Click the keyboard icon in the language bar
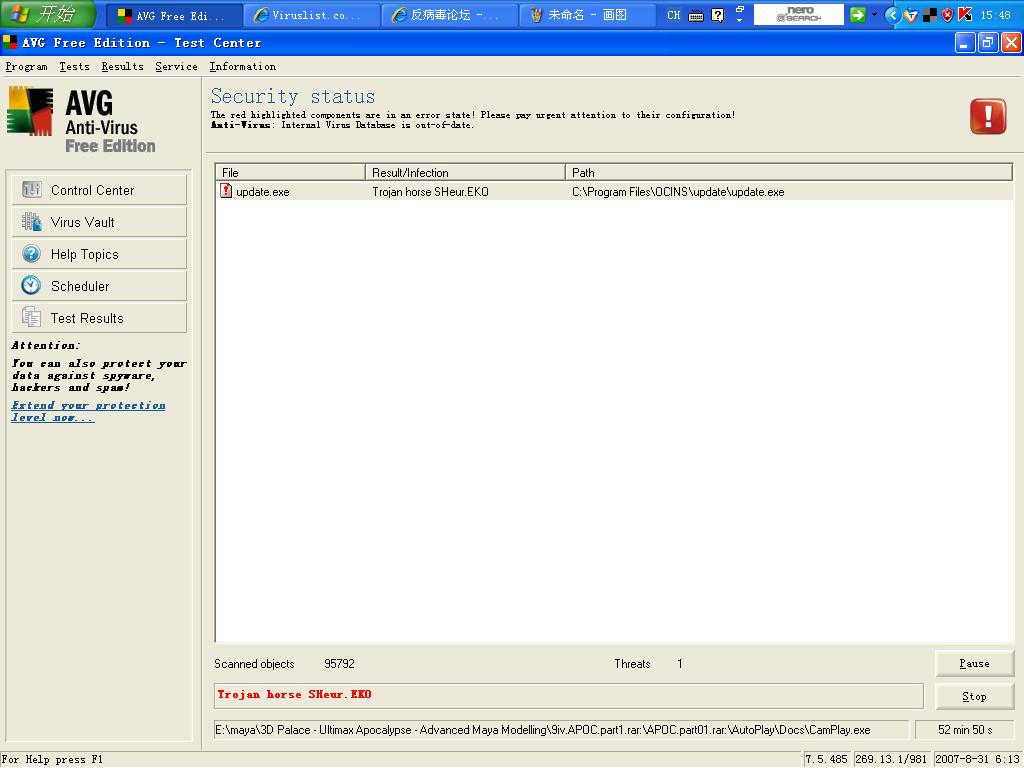Screen dimensions: 1024x768 pos(696,16)
